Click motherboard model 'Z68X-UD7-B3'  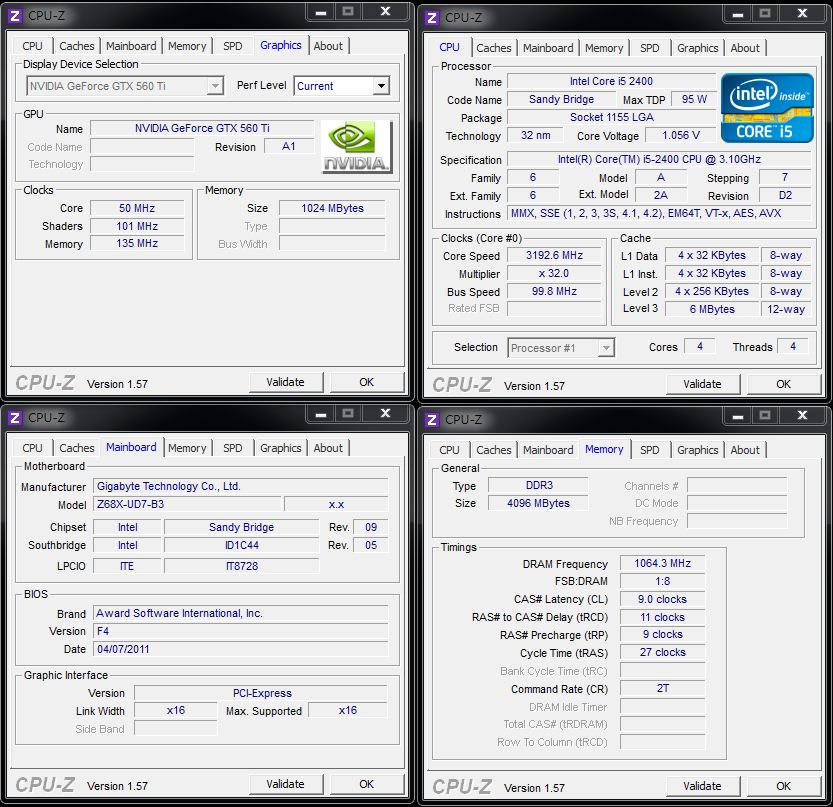187,504
